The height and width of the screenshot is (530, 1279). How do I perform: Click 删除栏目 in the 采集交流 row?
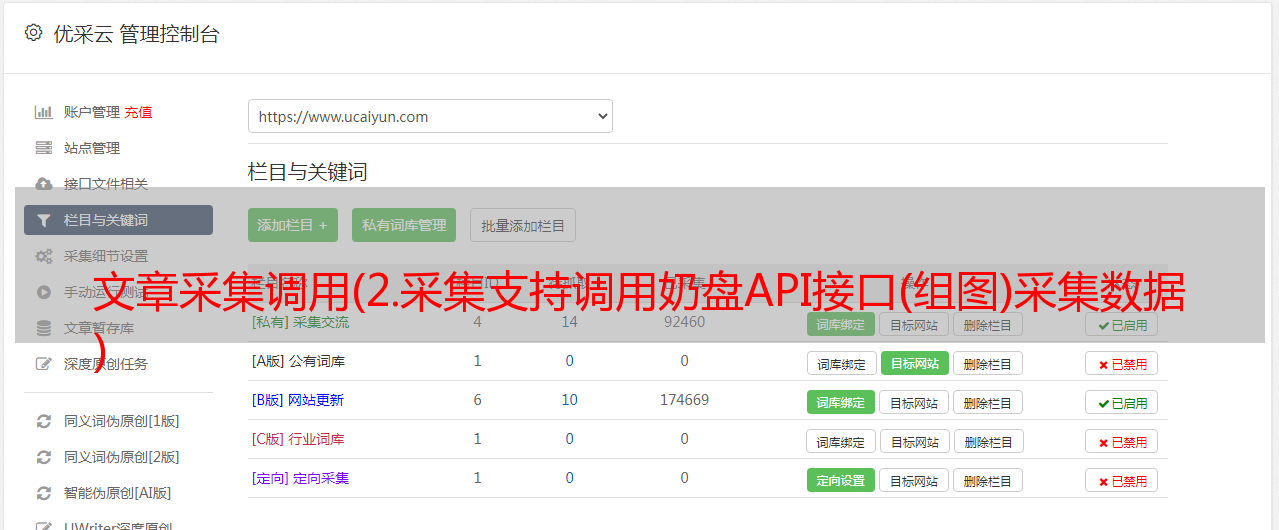tap(987, 324)
